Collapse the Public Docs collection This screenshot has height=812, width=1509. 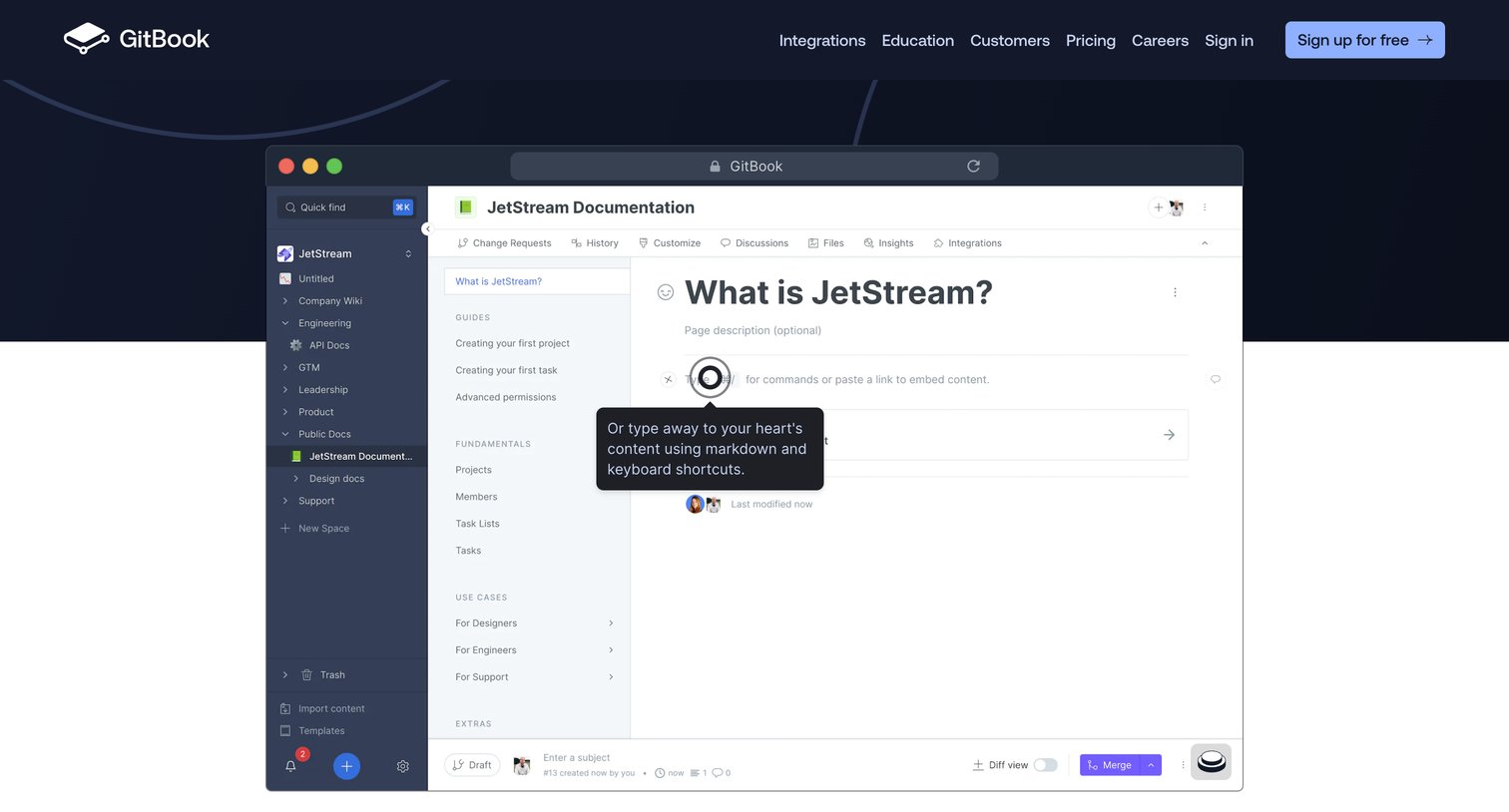coord(285,434)
